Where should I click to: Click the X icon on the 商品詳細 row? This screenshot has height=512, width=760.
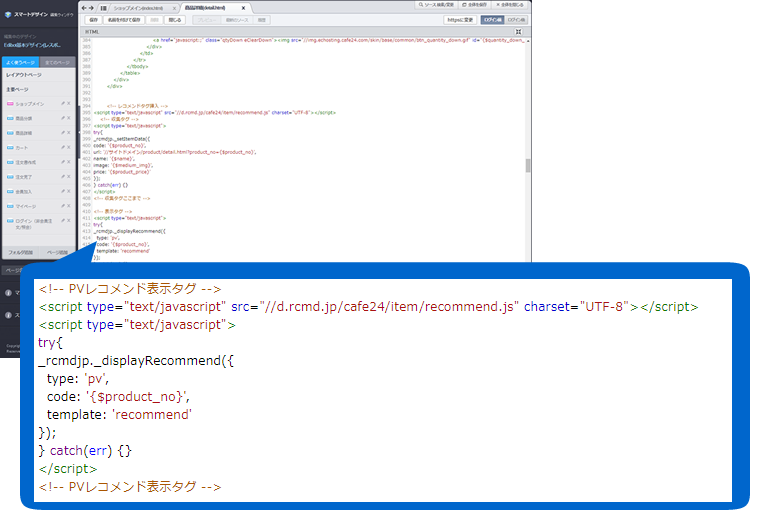(x=69, y=133)
